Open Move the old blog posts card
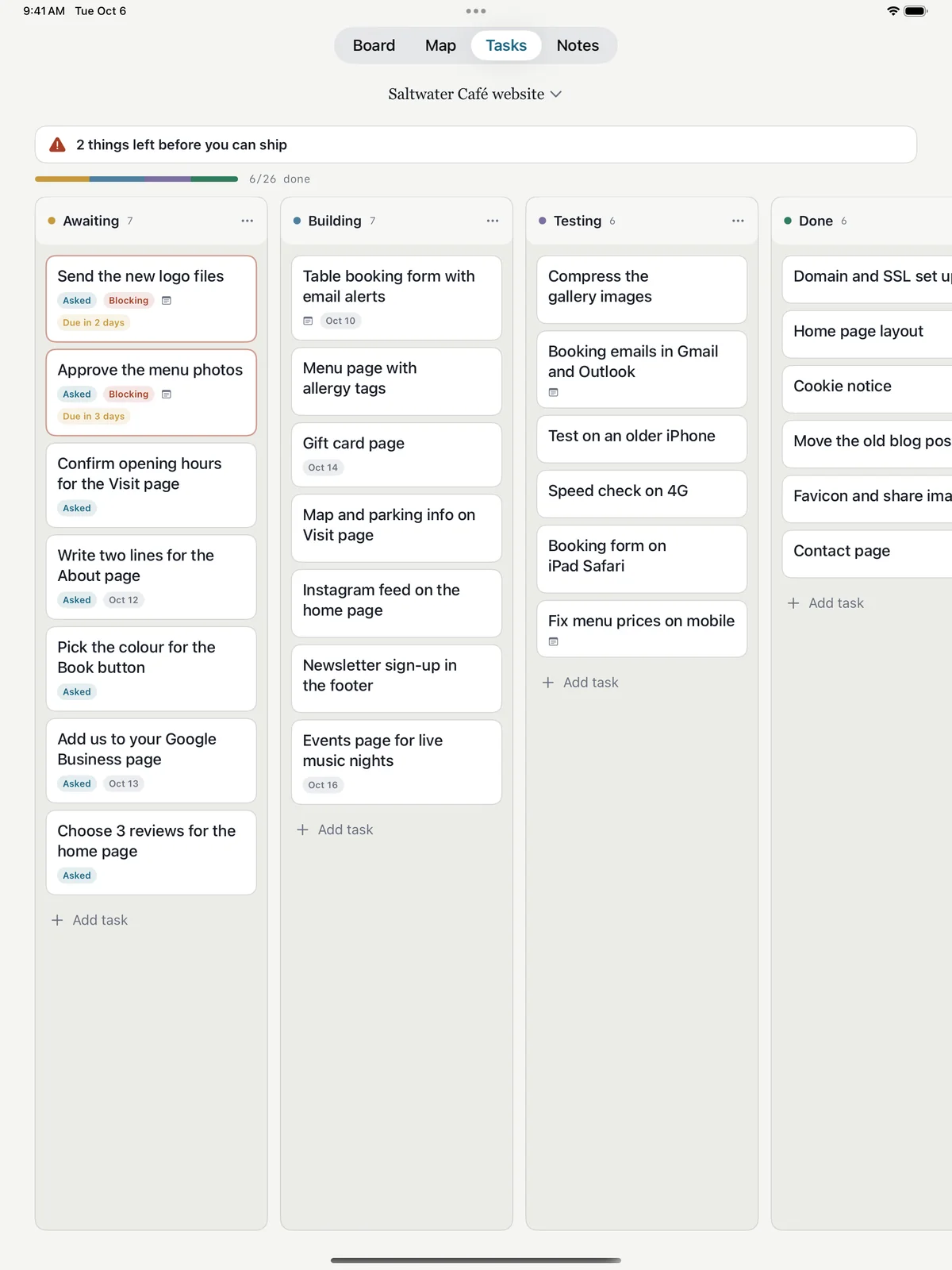 point(867,444)
